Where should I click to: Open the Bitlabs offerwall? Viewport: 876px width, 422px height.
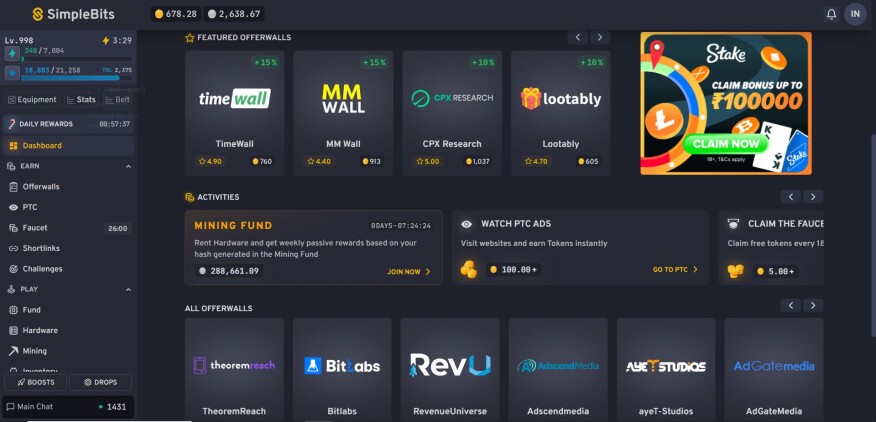click(342, 369)
